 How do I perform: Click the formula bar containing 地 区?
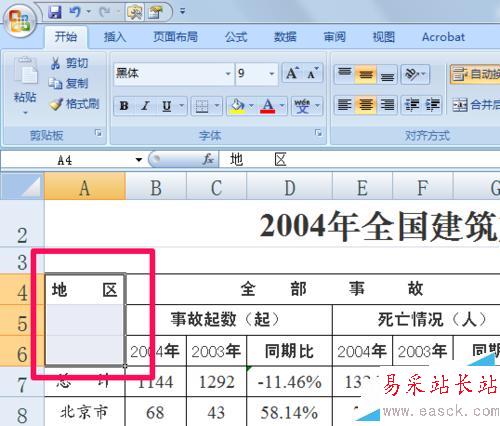tap(360, 160)
